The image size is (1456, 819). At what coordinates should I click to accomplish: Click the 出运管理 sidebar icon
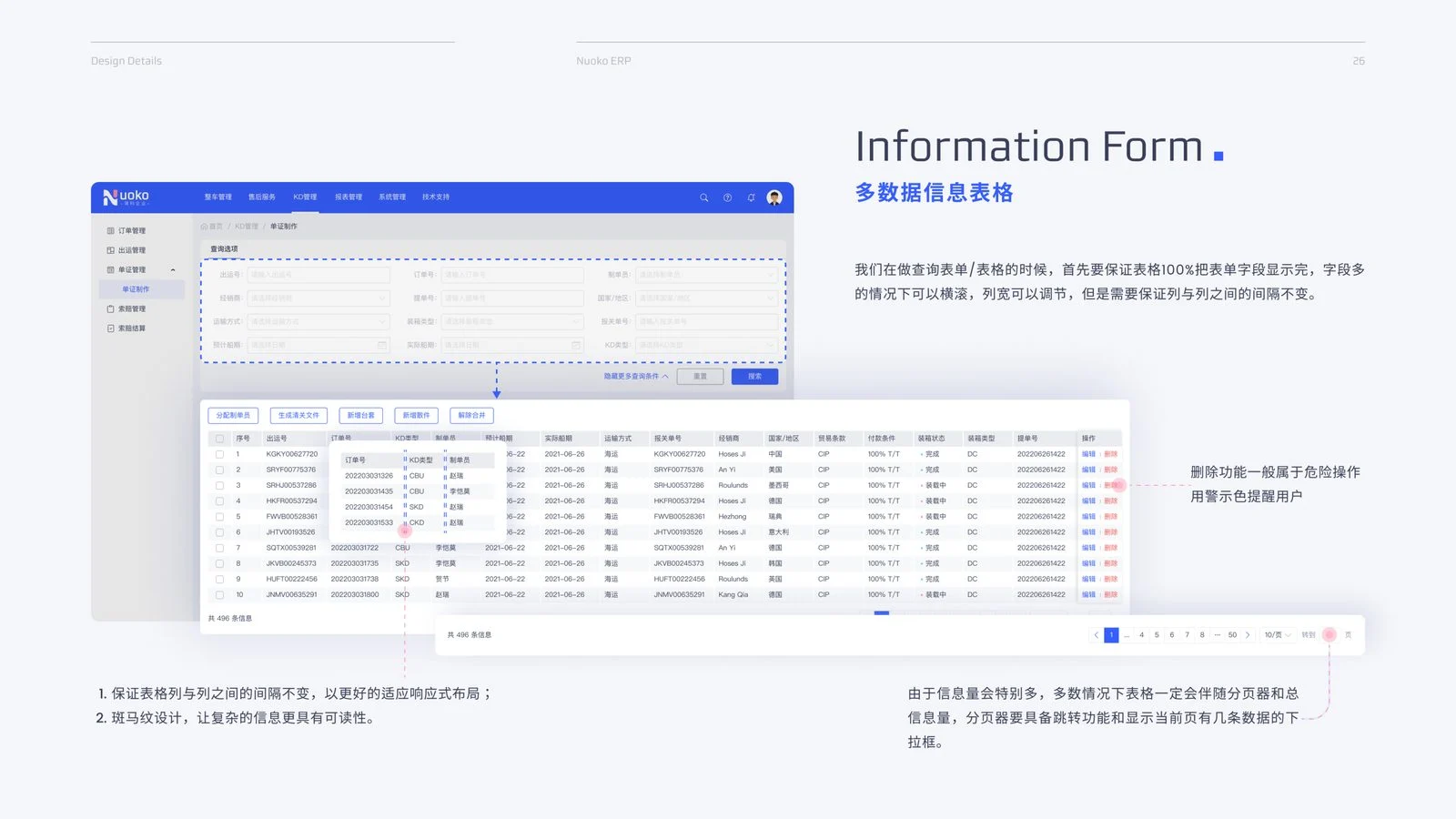pyautogui.click(x=110, y=250)
